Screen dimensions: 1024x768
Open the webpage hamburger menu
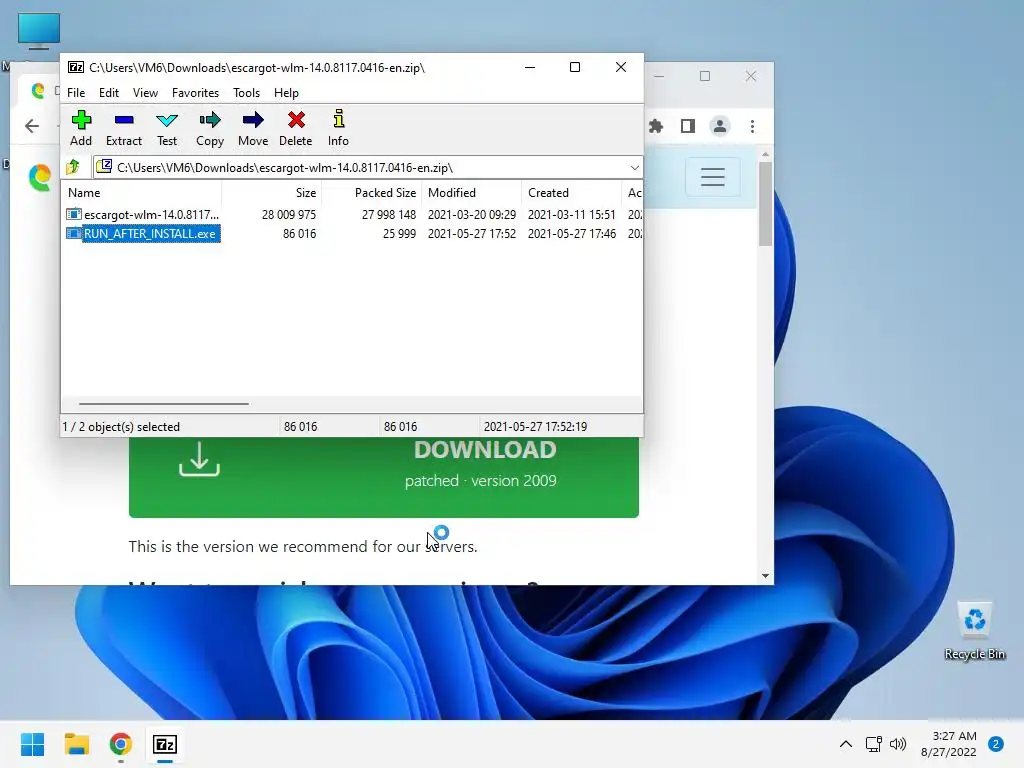(712, 176)
